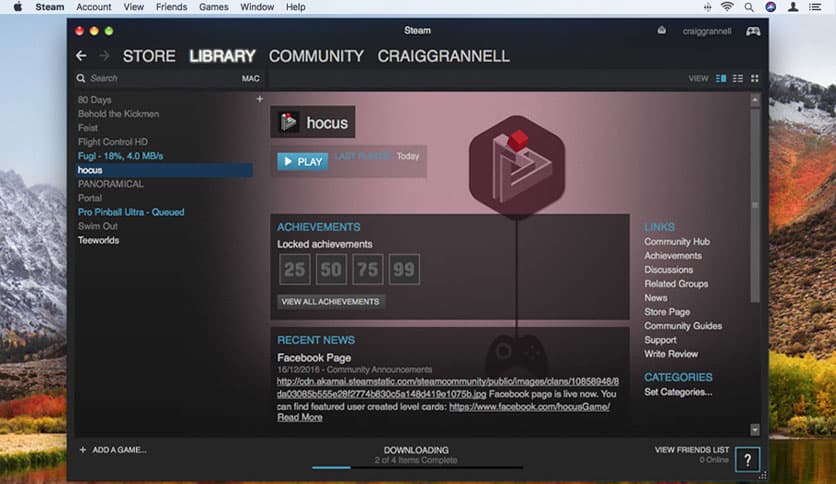Switch to list view icon
This screenshot has height=484, width=836.
pos(738,78)
